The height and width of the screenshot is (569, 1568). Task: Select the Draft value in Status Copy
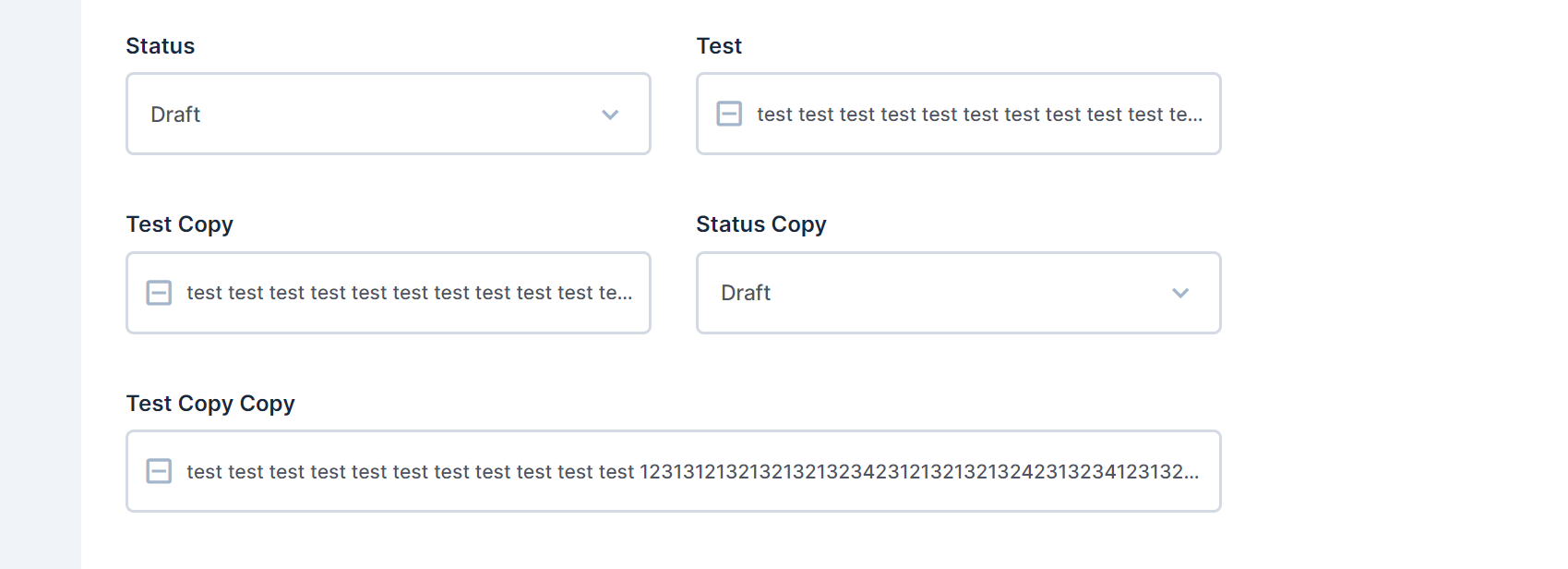tap(745, 293)
